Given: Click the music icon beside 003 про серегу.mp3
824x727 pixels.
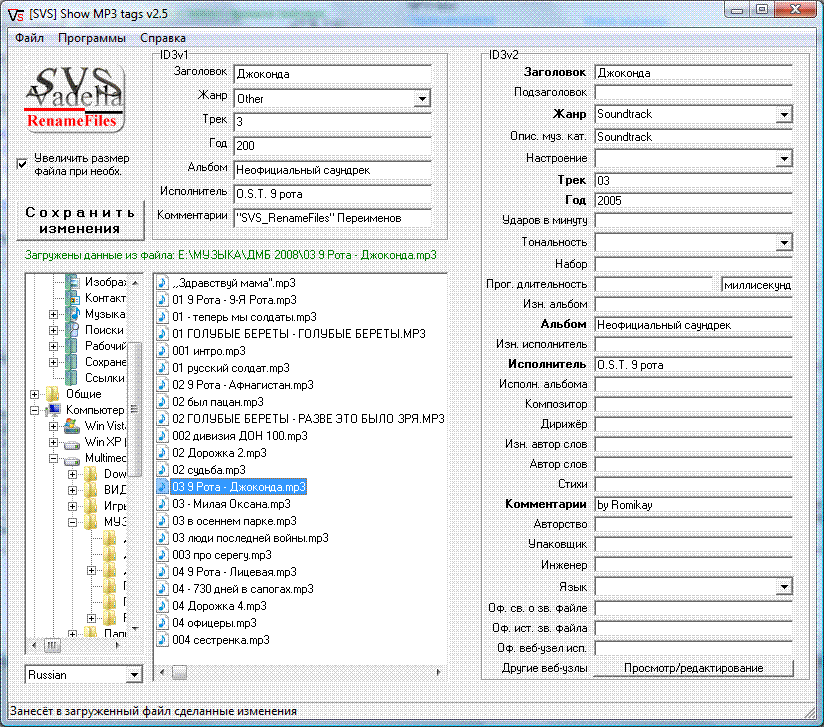Looking at the screenshot, I should point(163,555).
